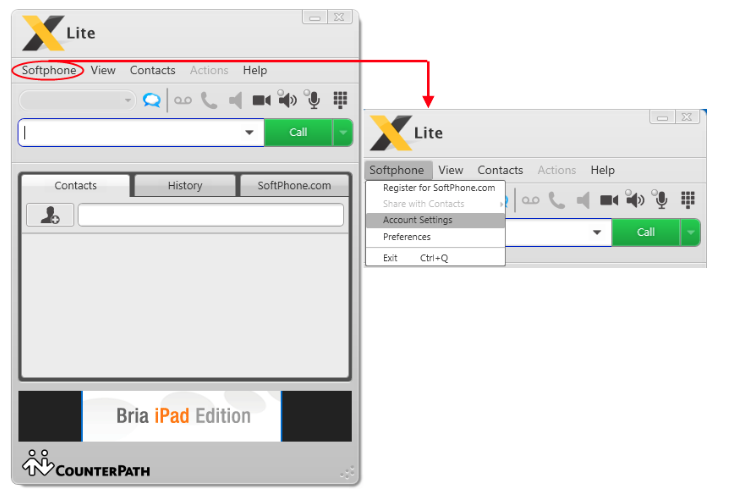This screenshot has width=731, height=497.
Task: Select Preferences from the Softphone menu
Action: pos(436,237)
